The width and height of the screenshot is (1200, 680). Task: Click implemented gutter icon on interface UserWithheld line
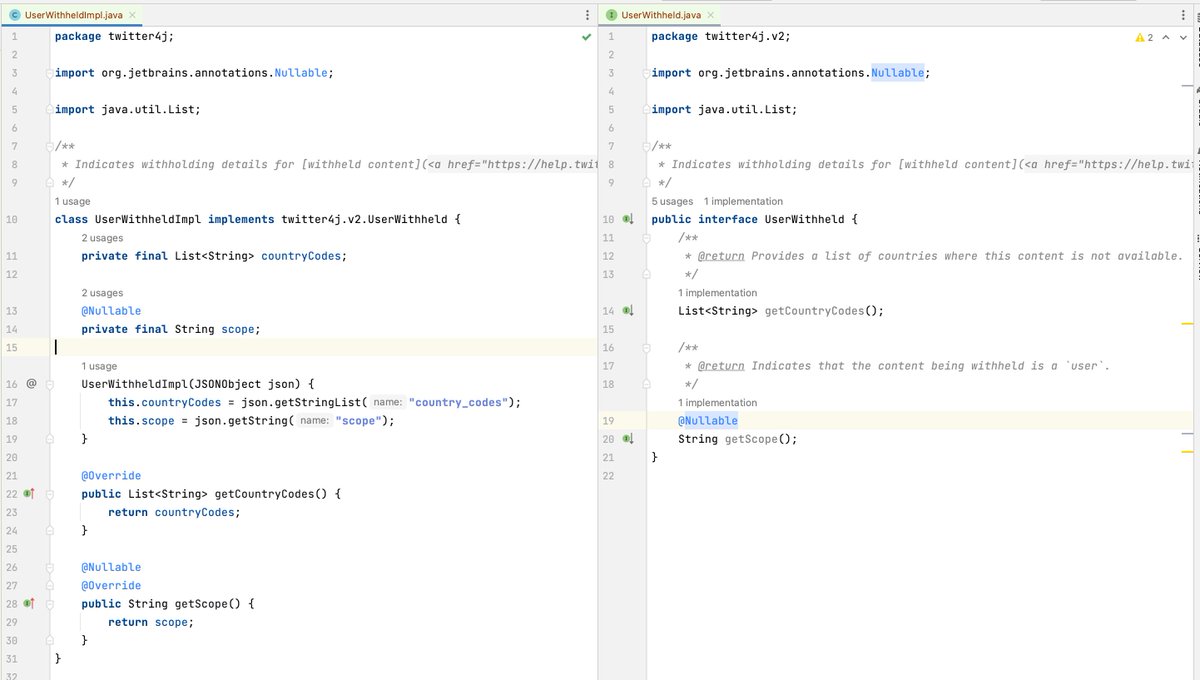tap(628, 219)
